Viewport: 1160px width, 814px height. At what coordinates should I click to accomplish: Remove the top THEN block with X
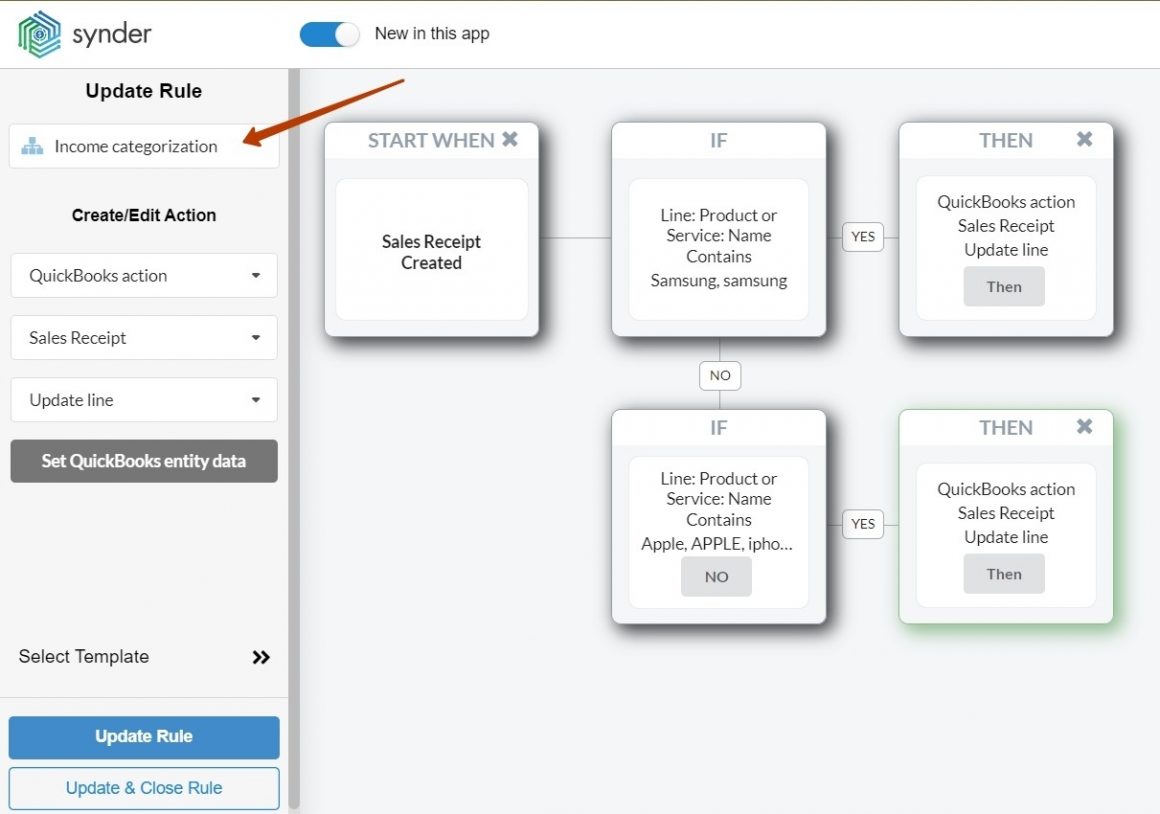(x=1085, y=139)
